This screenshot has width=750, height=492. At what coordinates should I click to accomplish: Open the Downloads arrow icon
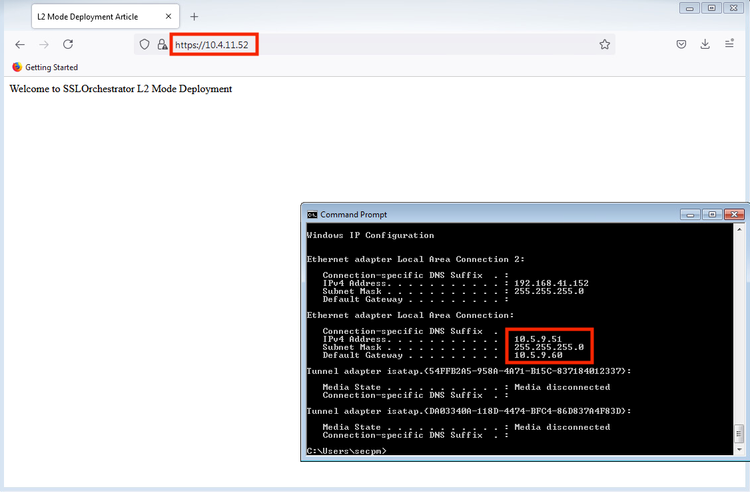pyautogui.click(x=705, y=44)
